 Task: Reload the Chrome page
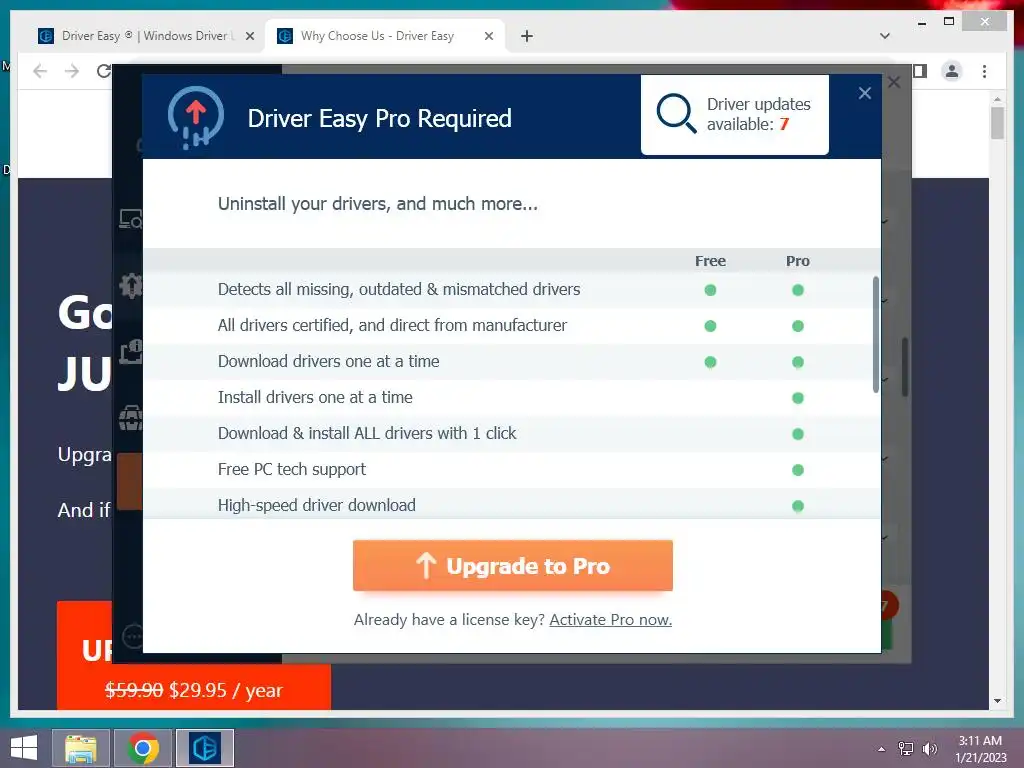pyautogui.click(x=103, y=71)
